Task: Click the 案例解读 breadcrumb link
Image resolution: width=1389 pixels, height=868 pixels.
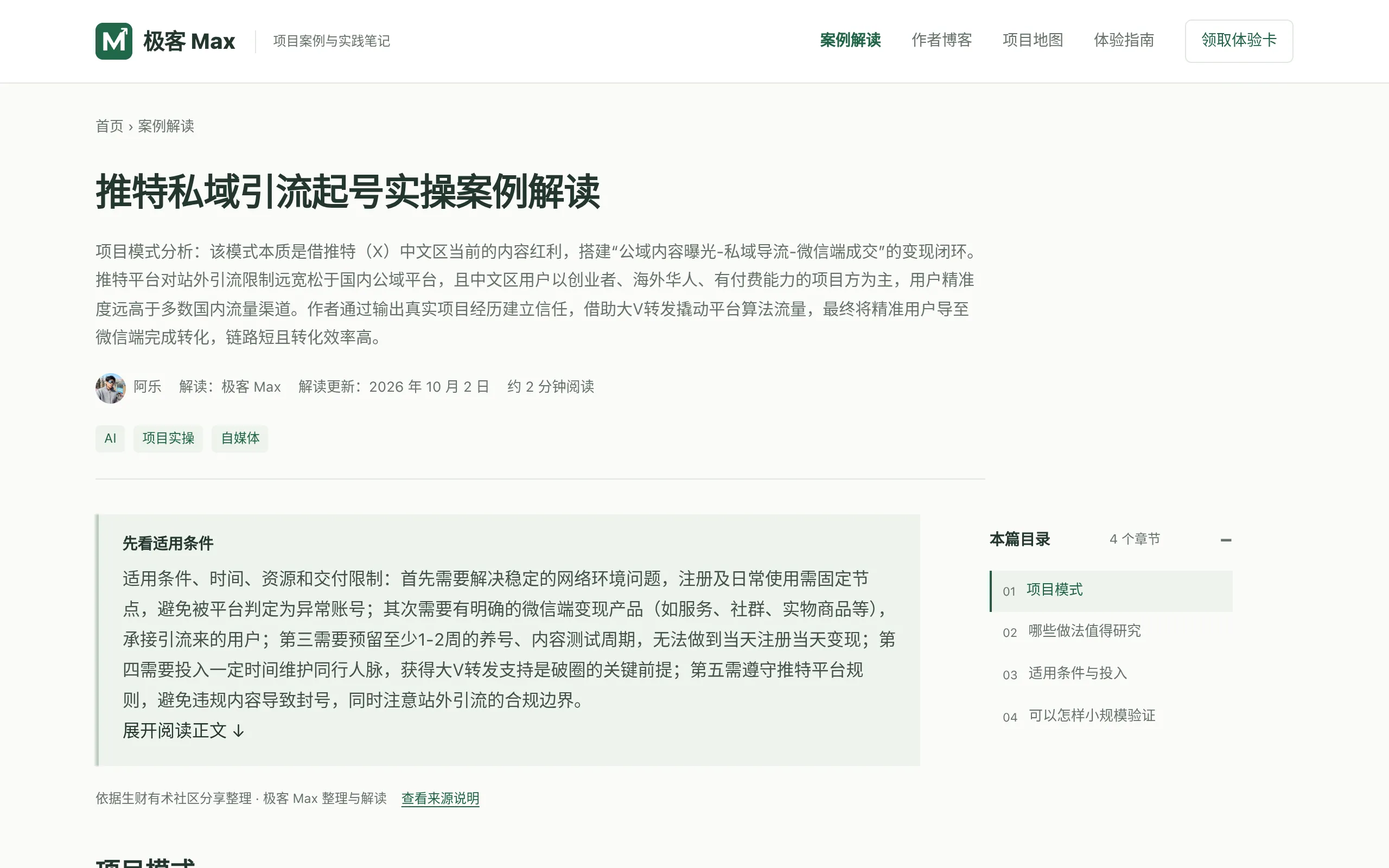Action: [x=166, y=126]
